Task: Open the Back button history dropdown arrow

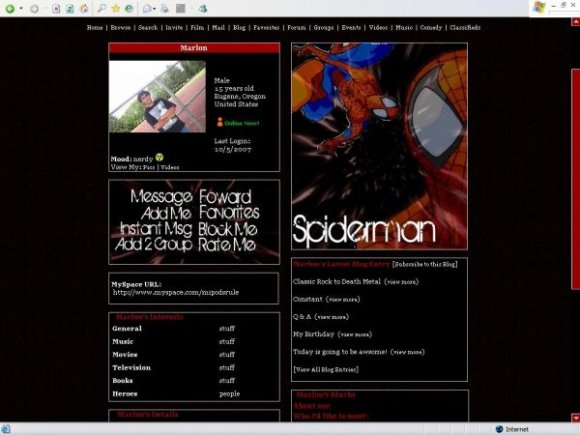Action: (21, 9)
